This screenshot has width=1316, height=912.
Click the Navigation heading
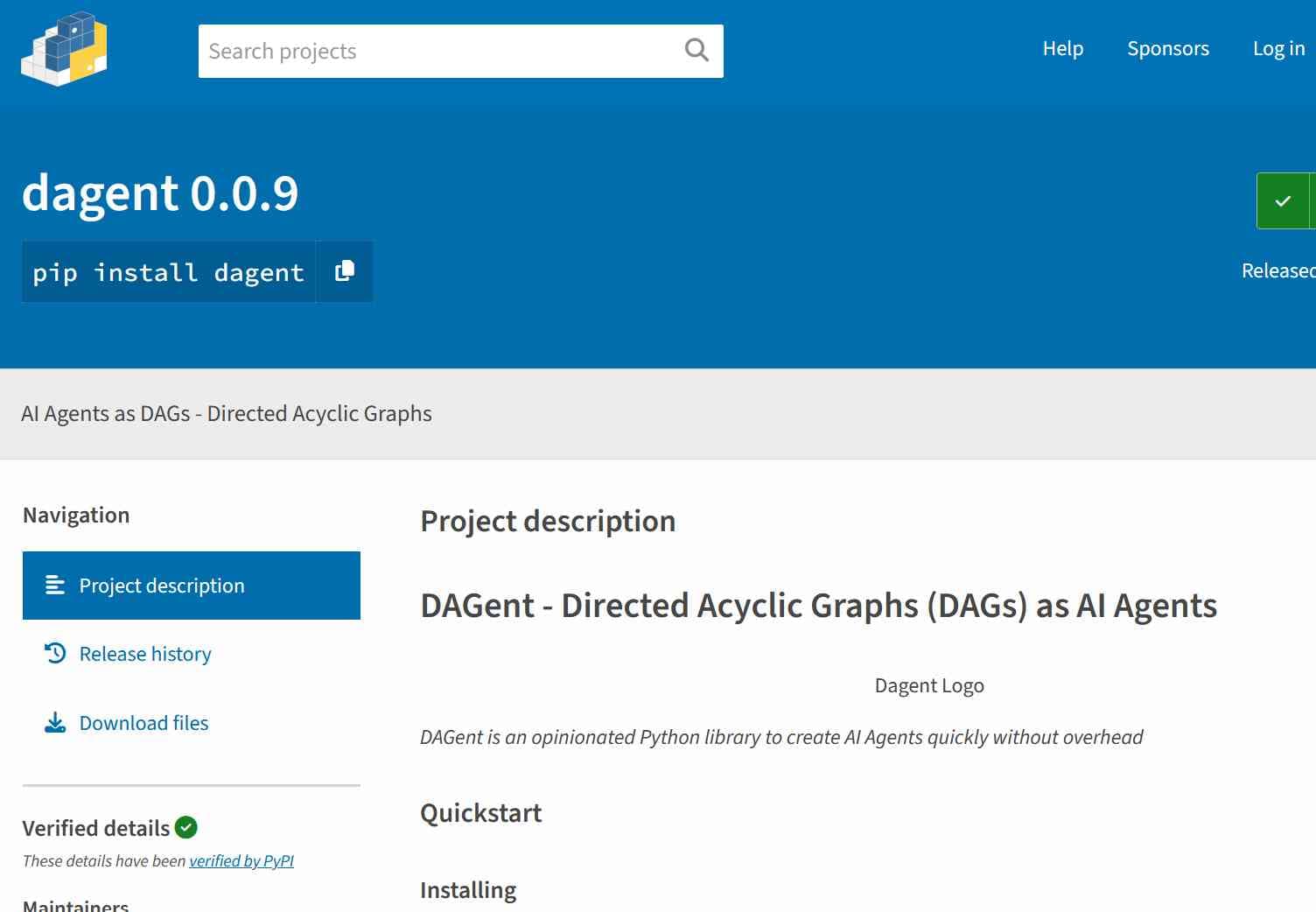click(x=76, y=516)
